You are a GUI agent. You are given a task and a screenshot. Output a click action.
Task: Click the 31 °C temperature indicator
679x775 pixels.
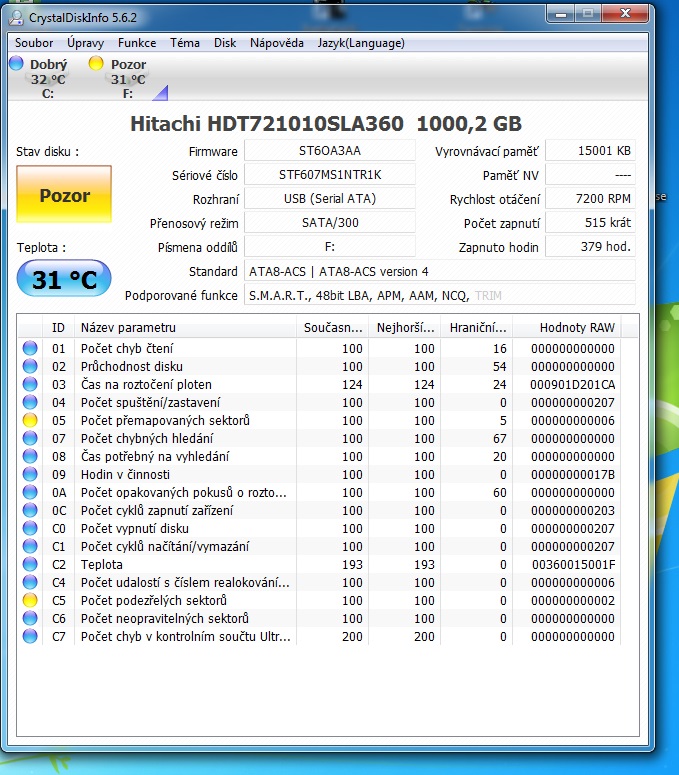[64, 279]
